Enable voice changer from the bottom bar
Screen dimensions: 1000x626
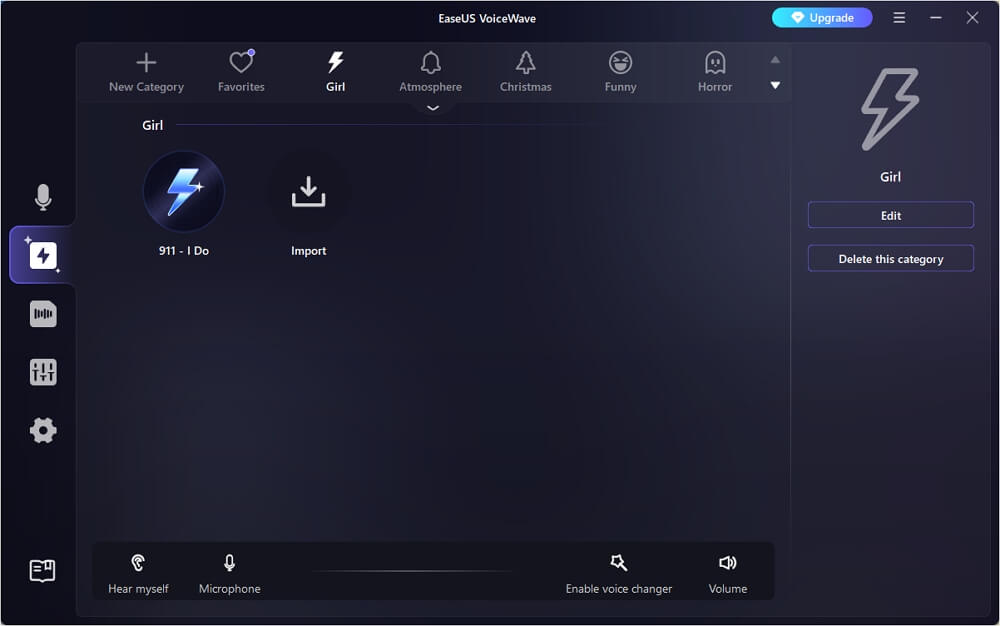(618, 572)
